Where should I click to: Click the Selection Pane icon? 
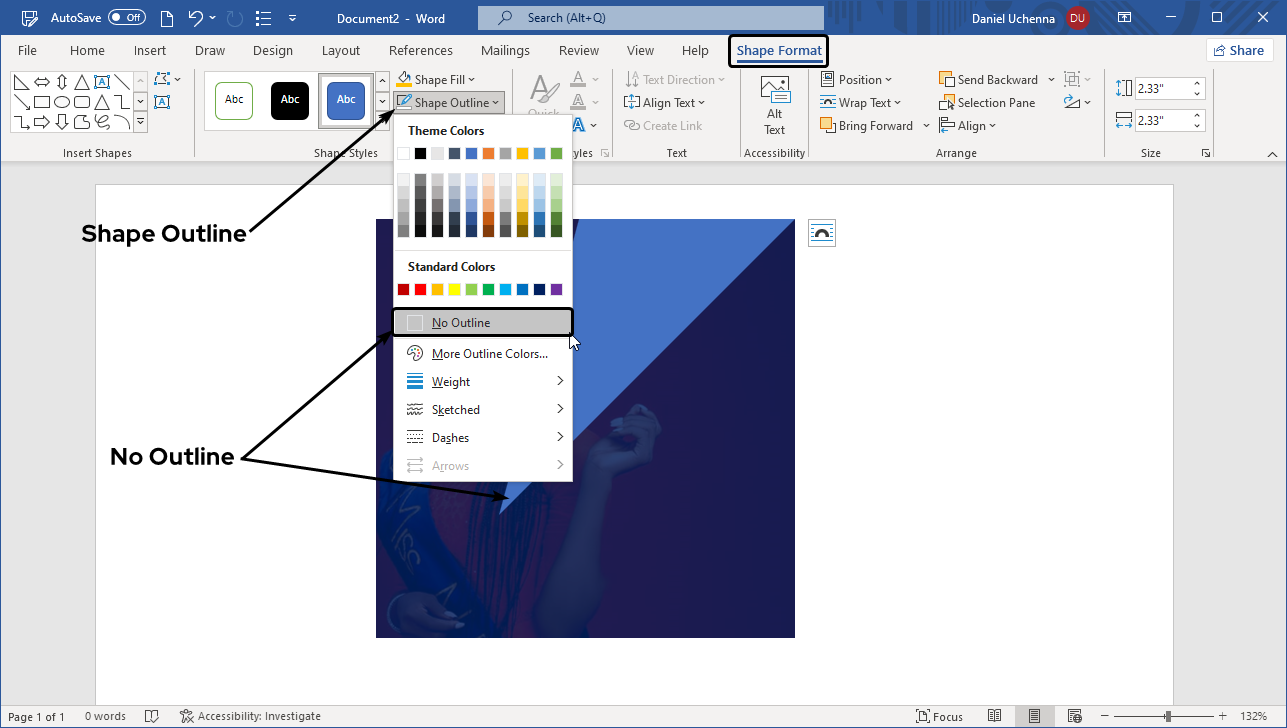point(948,103)
